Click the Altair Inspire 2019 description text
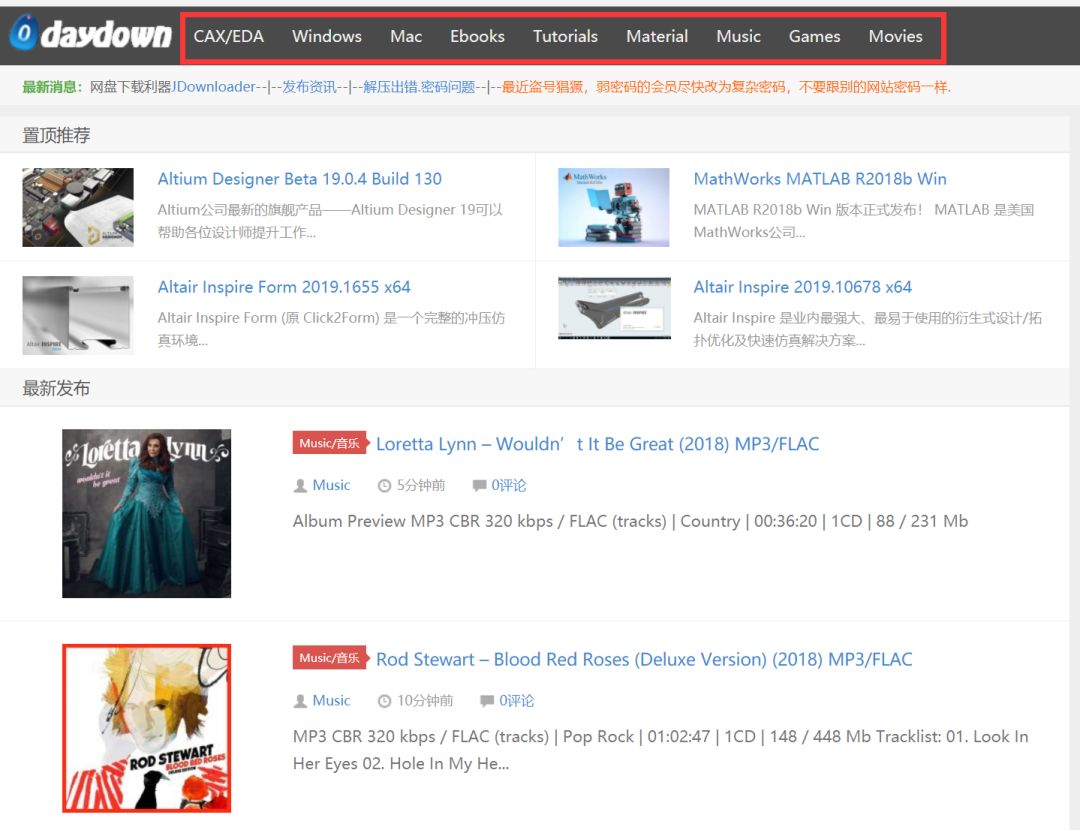1080x830 pixels. click(x=868, y=329)
